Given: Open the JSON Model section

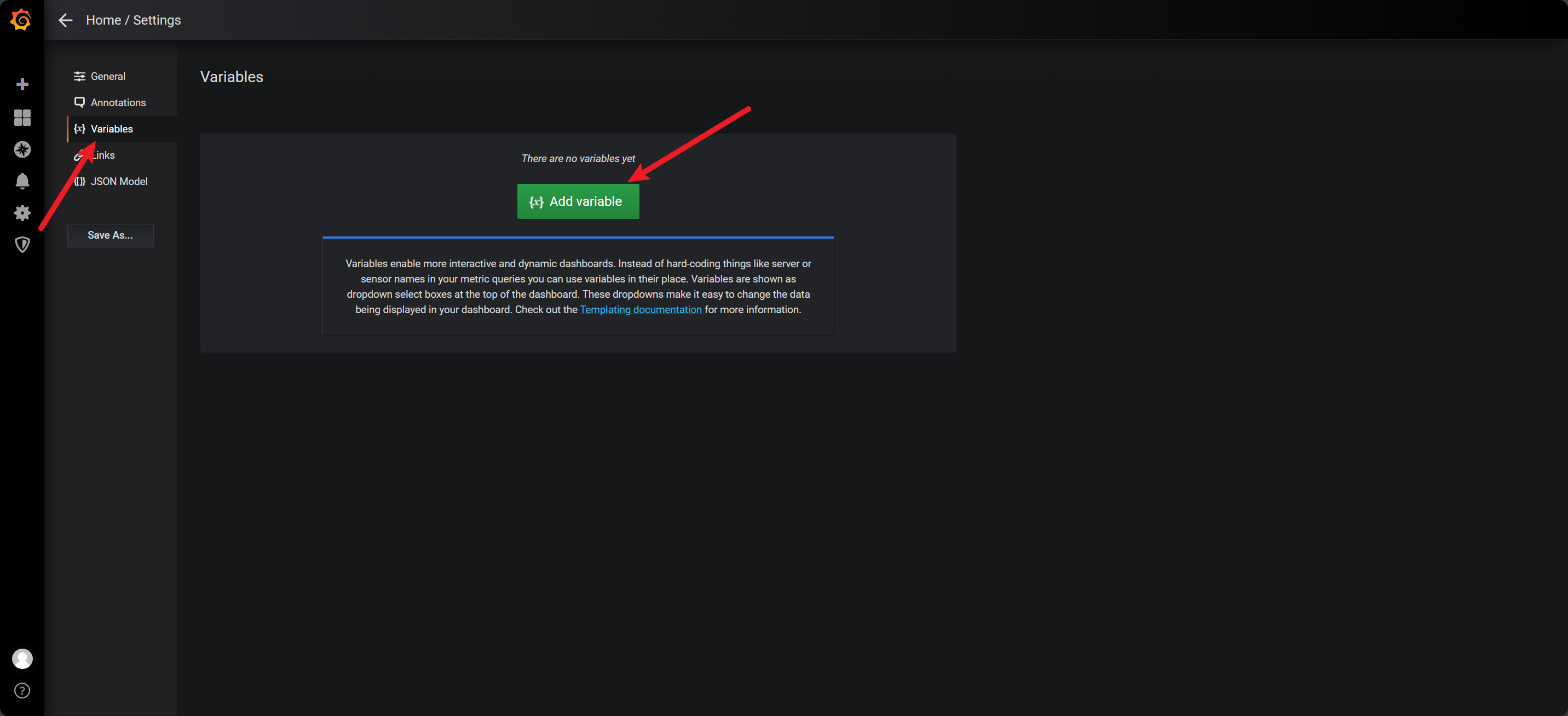Looking at the screenshot, I should [x=119, y=181].
